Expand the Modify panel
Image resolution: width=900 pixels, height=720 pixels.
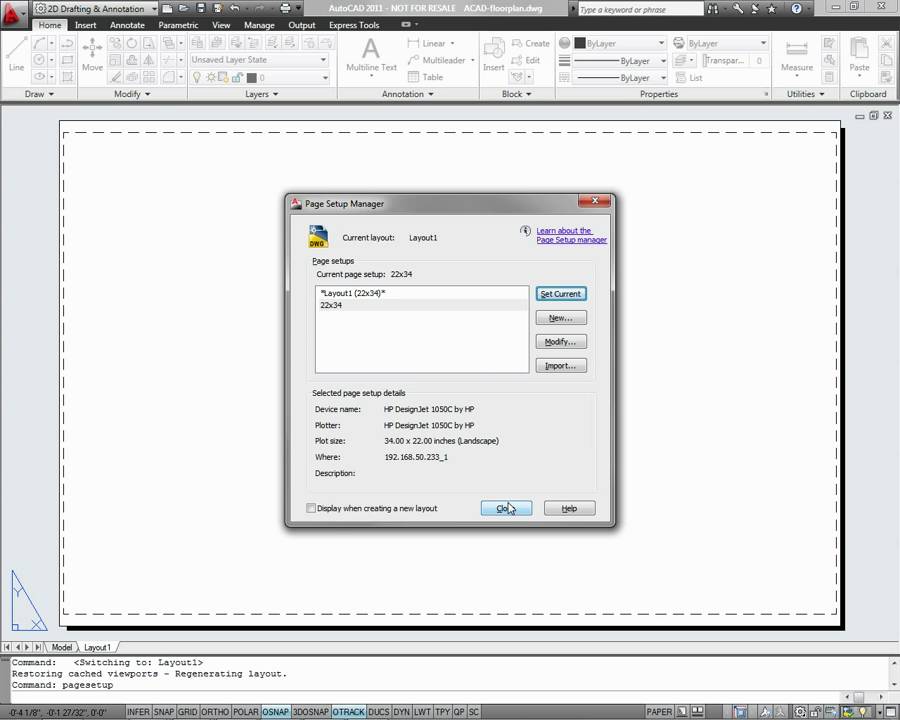[132, 94]
